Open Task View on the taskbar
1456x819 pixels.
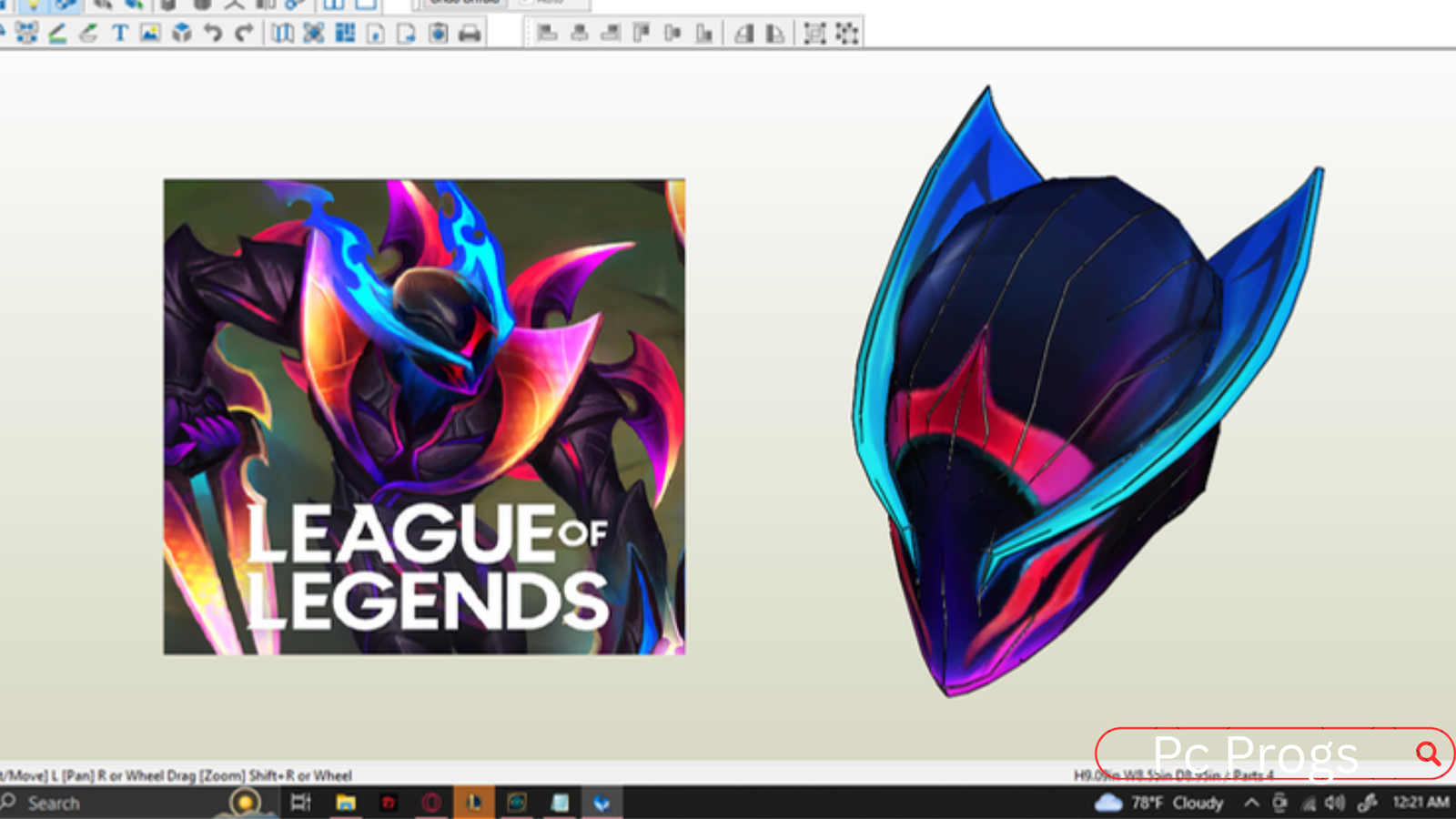(x=300, y=803)
